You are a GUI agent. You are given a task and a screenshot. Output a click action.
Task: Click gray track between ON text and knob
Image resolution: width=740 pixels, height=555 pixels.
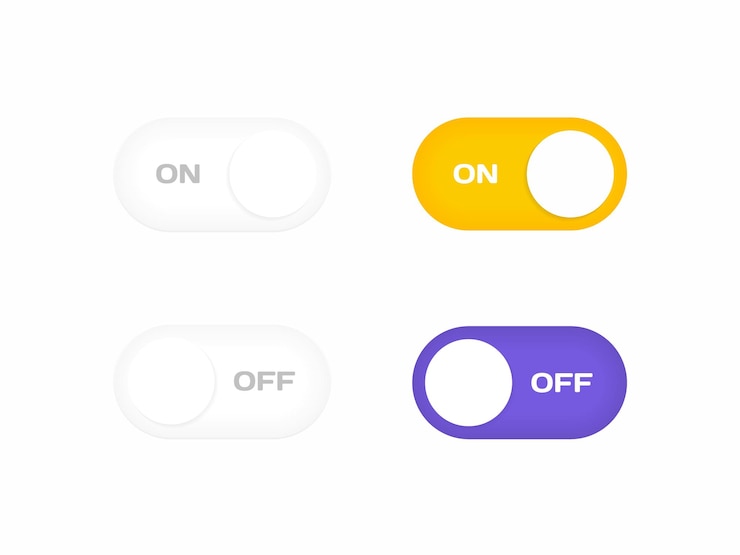[x=215, y=174]
